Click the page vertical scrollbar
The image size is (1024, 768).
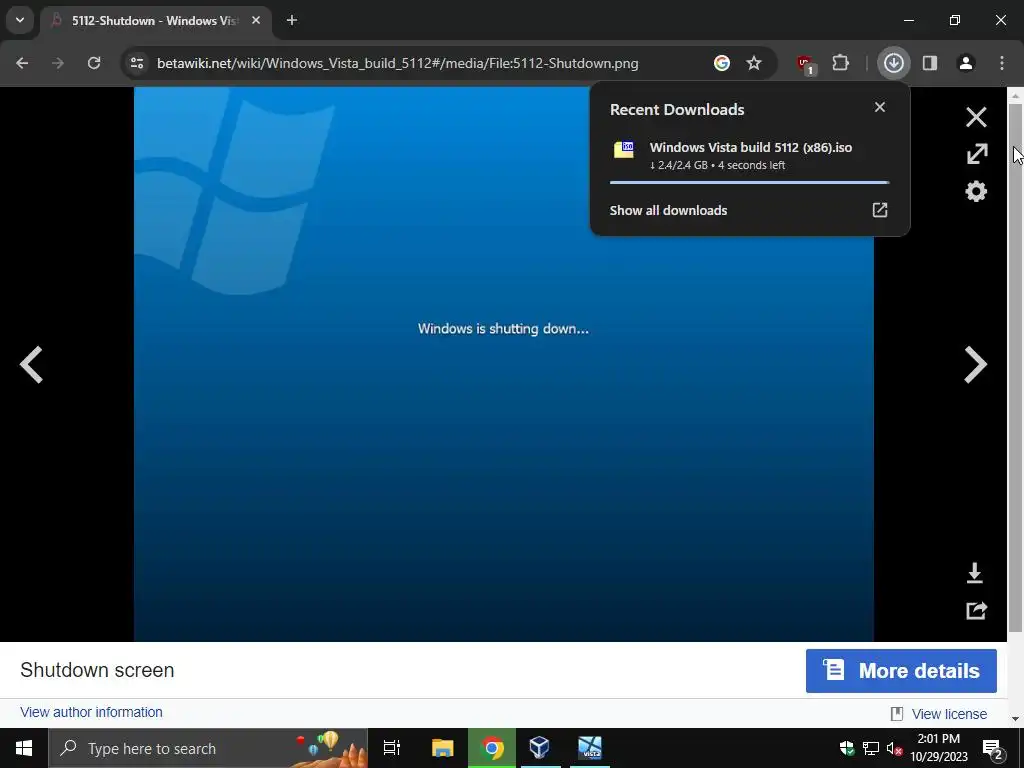(x=1015, y=366)
